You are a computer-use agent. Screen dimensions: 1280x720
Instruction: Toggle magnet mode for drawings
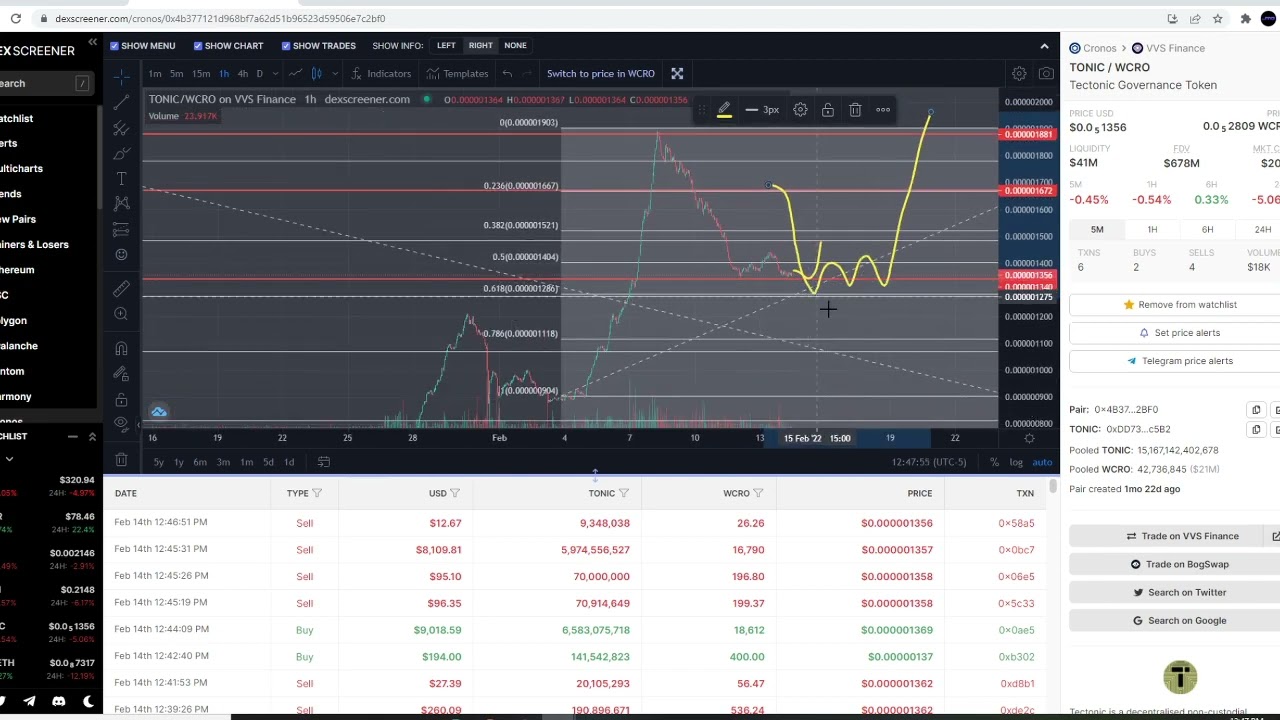(x=121, y=348)
